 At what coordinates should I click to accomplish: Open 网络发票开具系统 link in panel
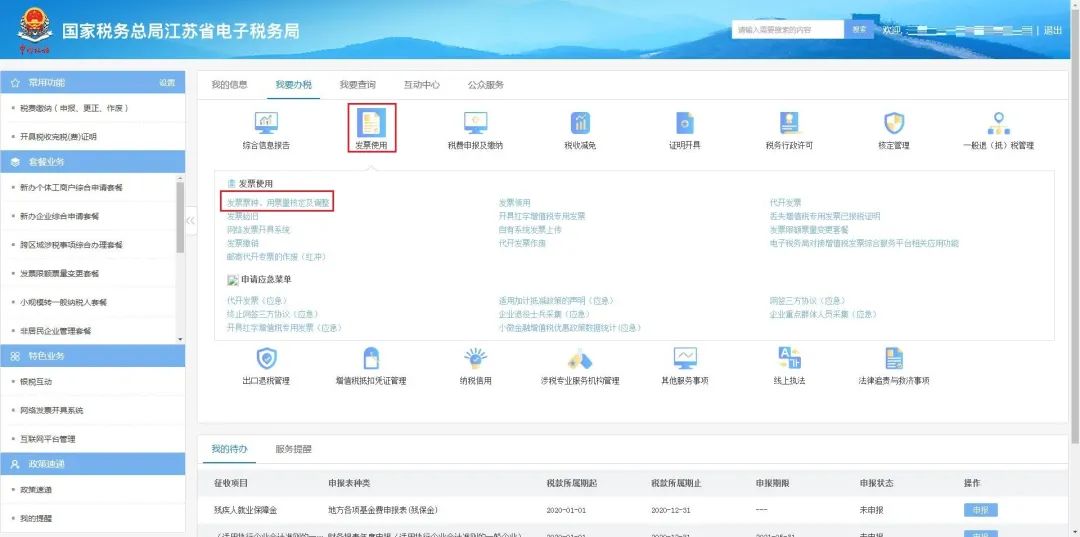258,229
